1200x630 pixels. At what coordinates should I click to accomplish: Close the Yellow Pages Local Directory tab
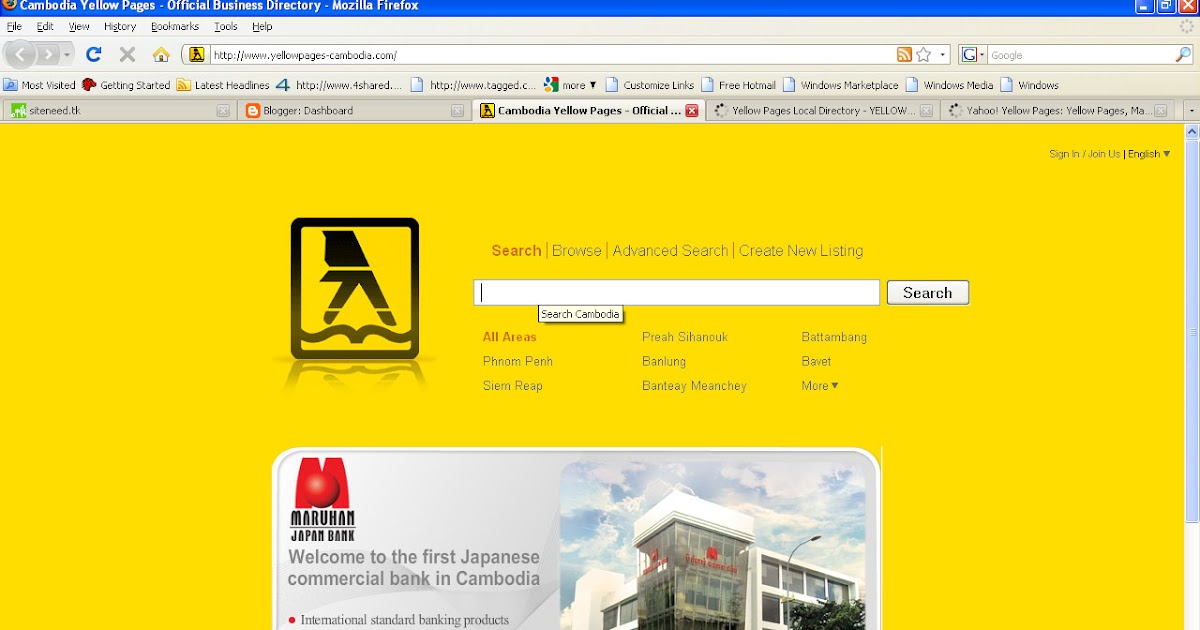[926, 111]
